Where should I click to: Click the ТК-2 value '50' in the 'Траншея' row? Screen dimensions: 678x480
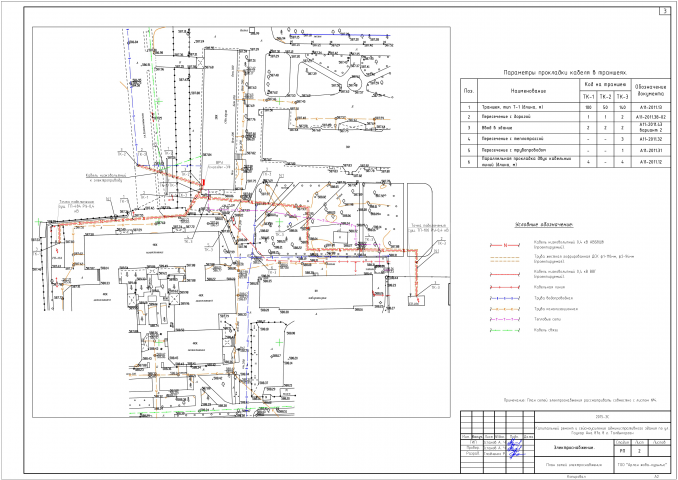point(605,107)
